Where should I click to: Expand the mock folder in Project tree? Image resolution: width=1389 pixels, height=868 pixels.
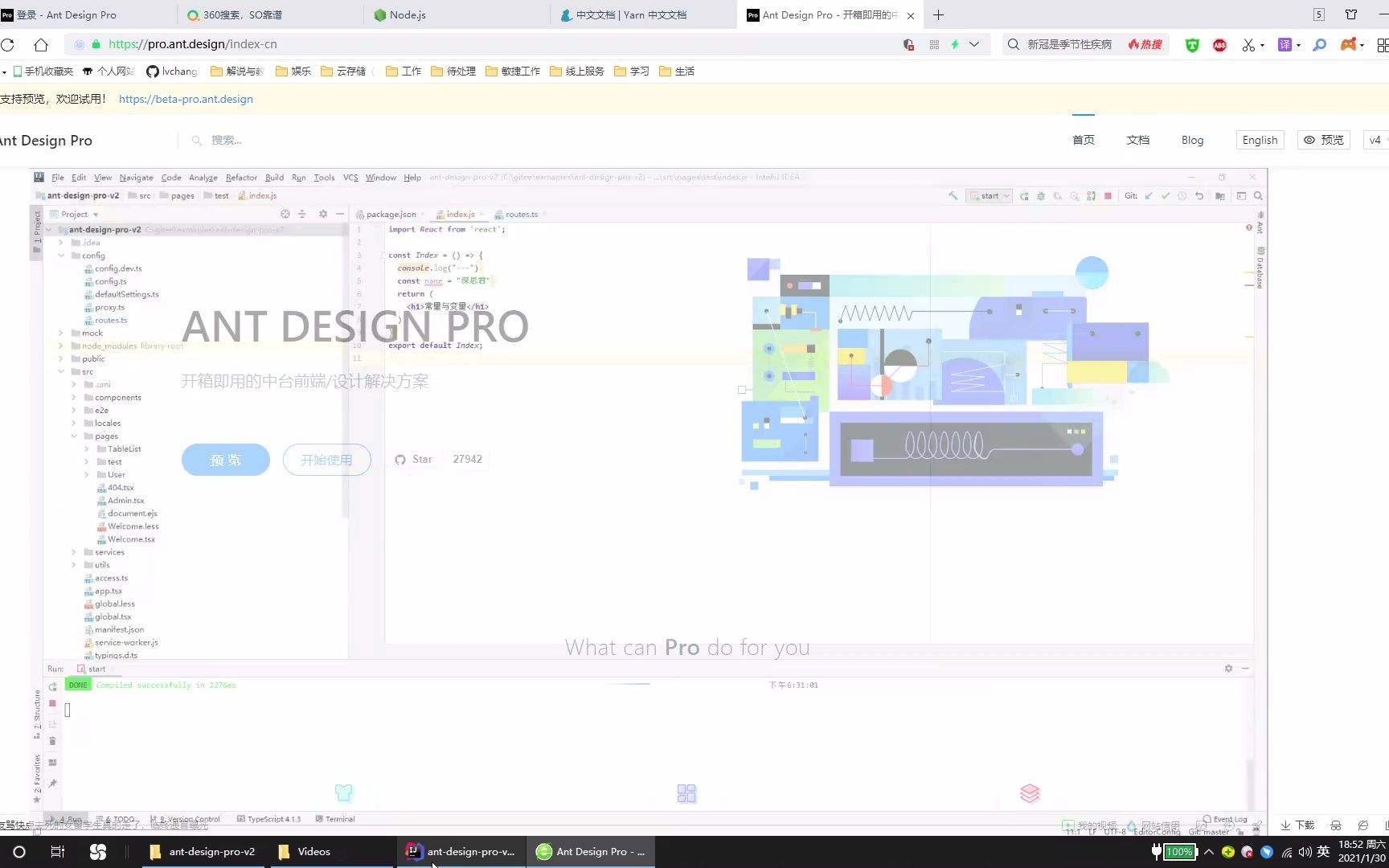point(60,333)
